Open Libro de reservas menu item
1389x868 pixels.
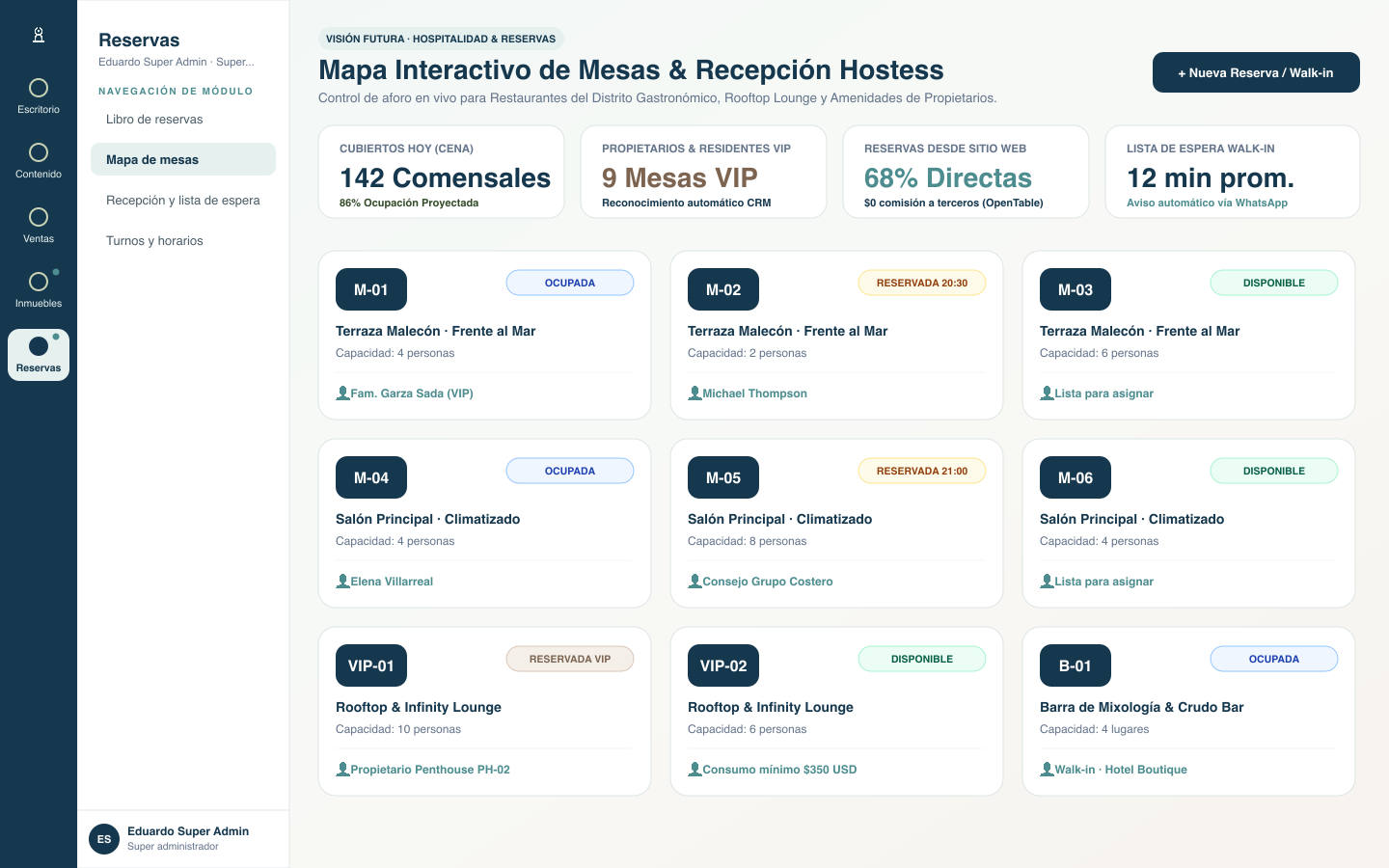[183, 120]
